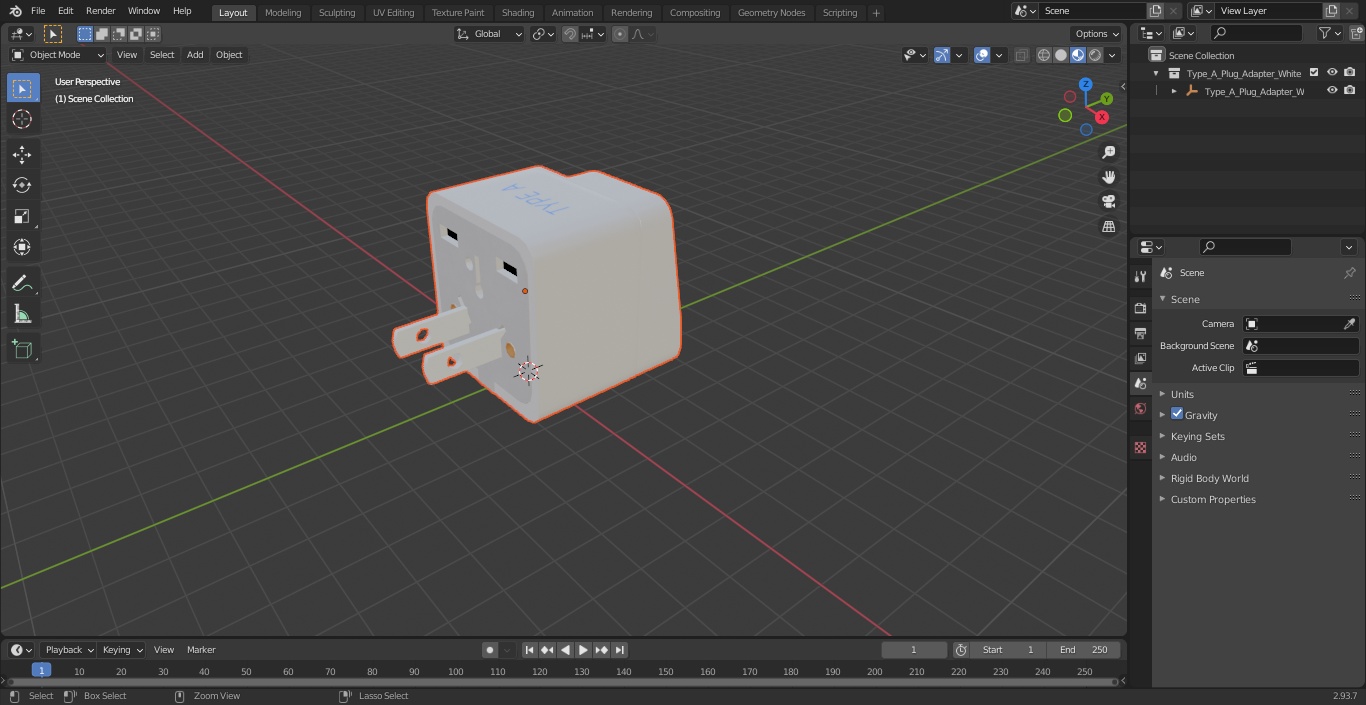This screenshot has height=705, width=1366.
Task: Open the Add menu in viewport header
Action: 195,55
